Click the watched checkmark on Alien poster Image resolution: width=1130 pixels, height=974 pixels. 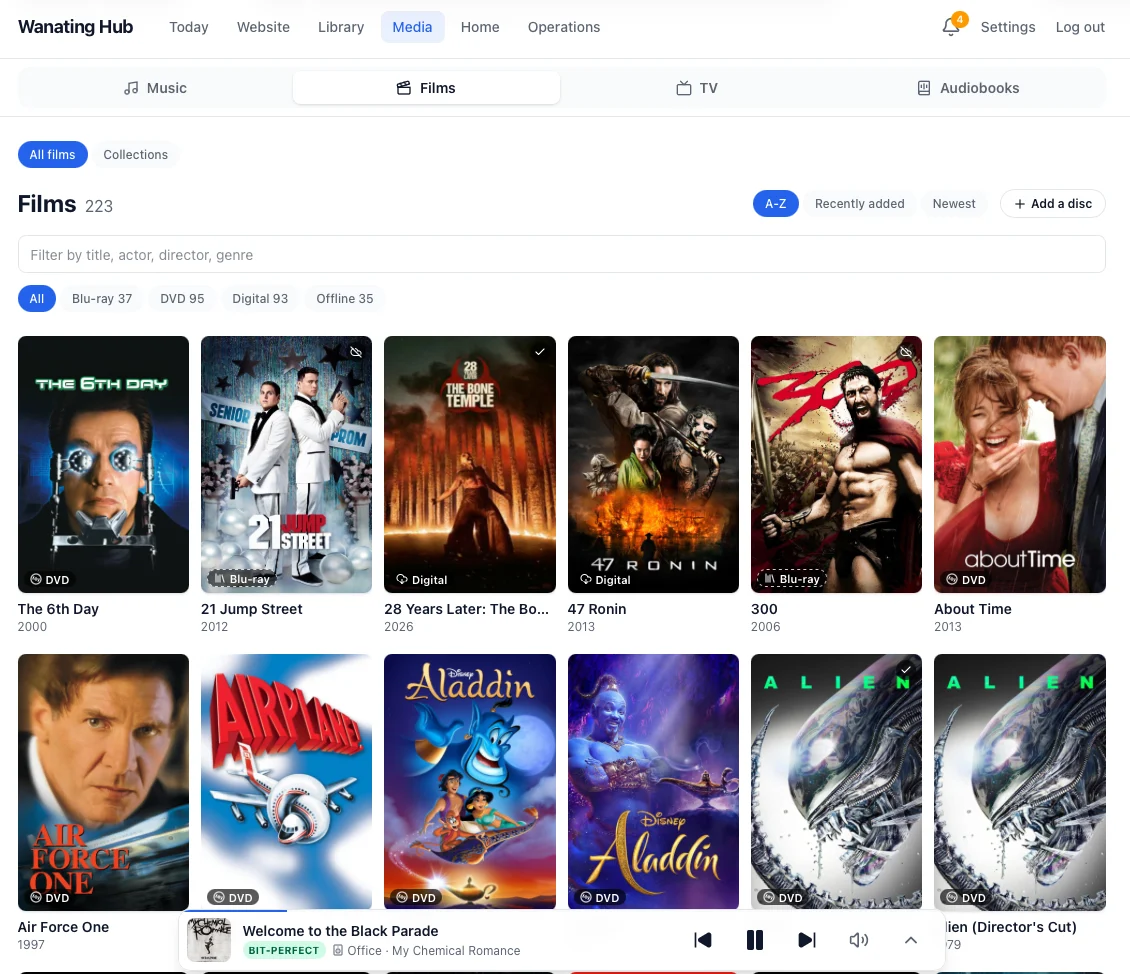tap(906, 669)
